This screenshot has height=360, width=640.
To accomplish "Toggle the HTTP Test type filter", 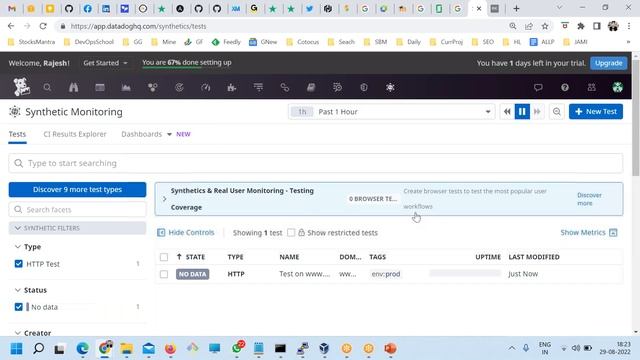I will (18, 264).
